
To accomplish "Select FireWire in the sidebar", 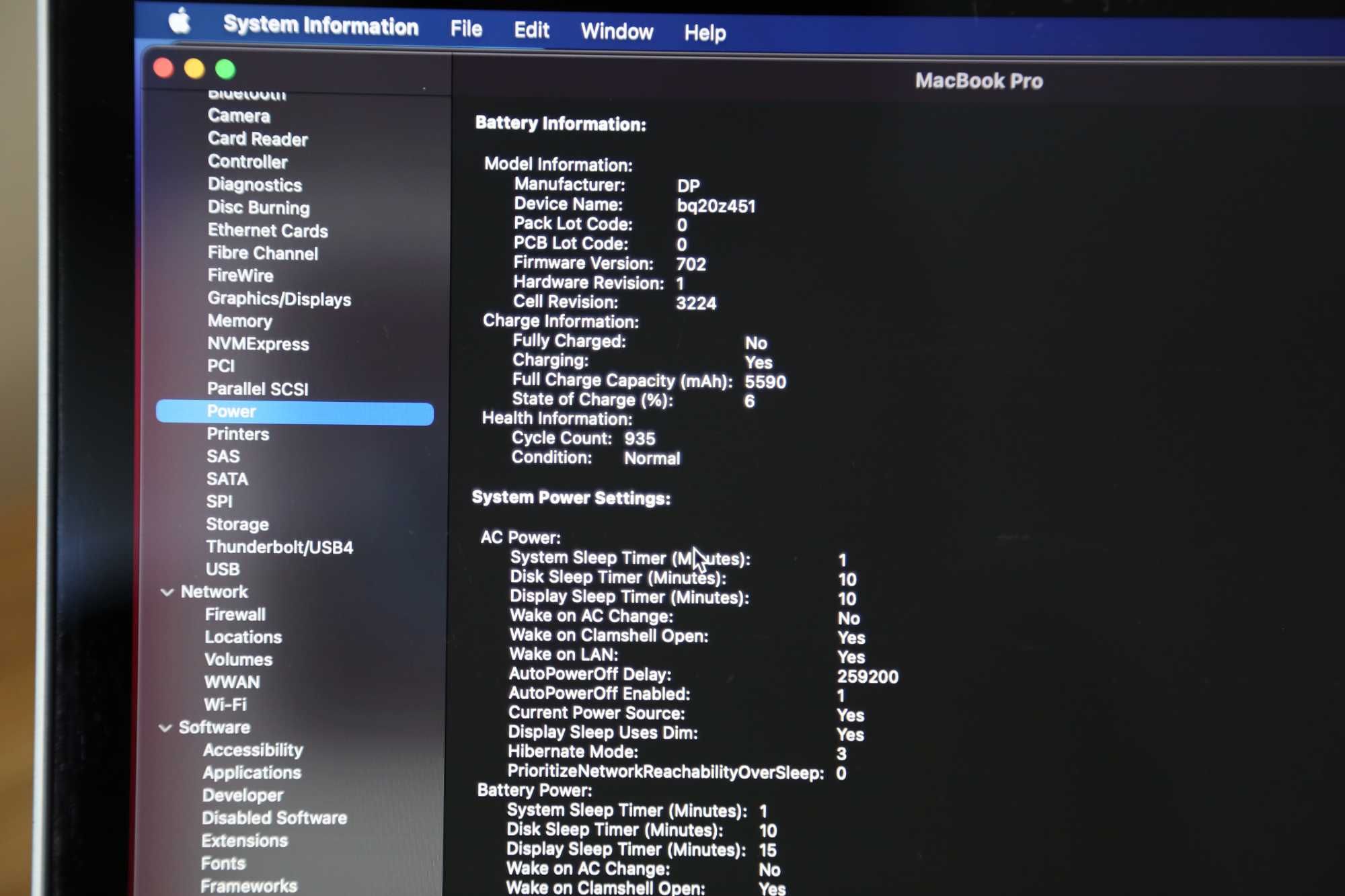I will tap(241, 276).
